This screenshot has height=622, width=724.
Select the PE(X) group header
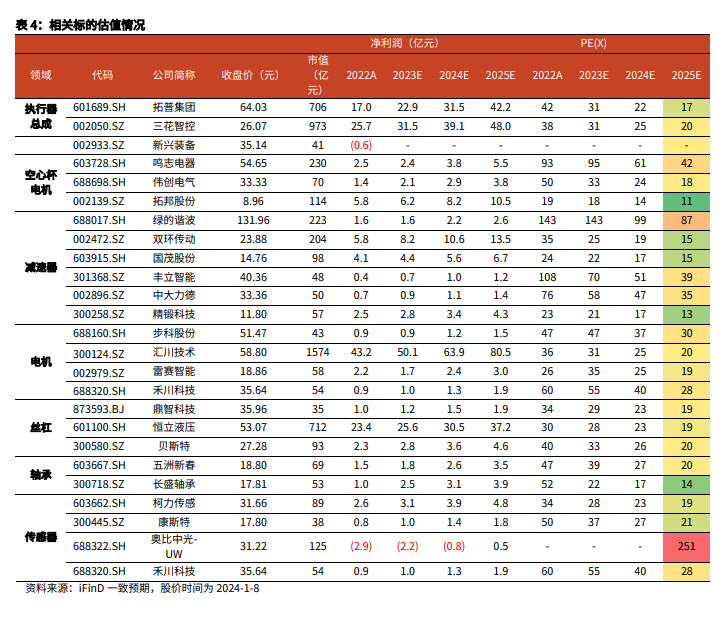593,43
